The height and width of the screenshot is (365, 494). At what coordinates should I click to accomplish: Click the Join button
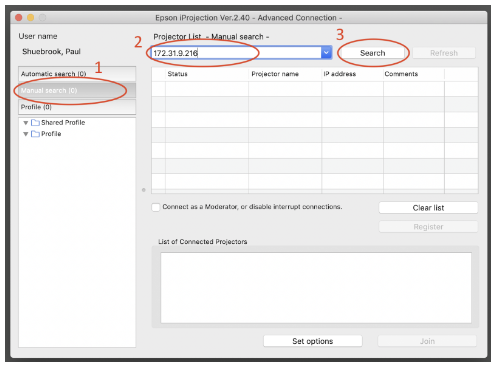(427, 341)
